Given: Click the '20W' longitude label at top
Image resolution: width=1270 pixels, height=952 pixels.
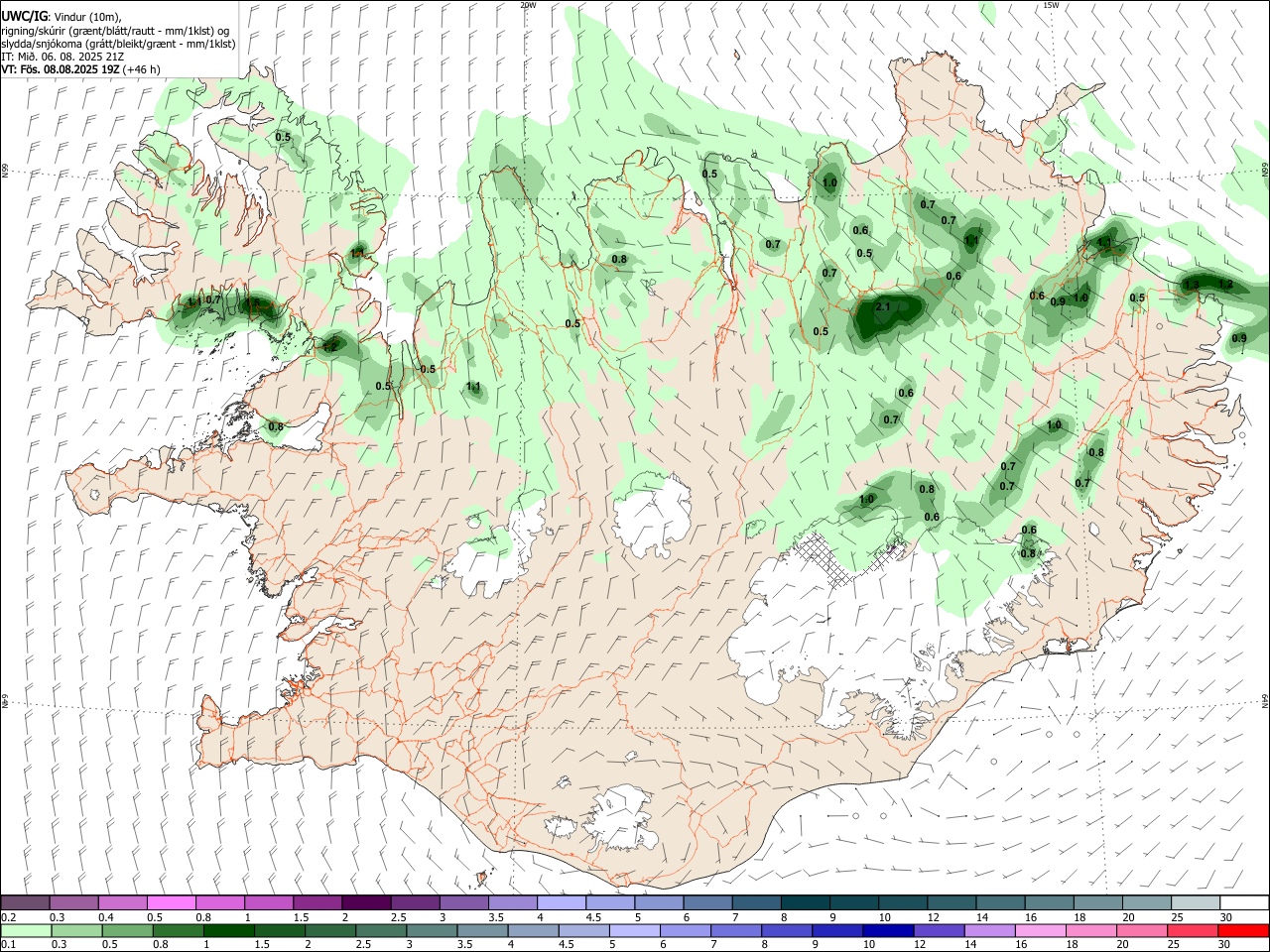Looking at the screenshot, I should [528, 5].
